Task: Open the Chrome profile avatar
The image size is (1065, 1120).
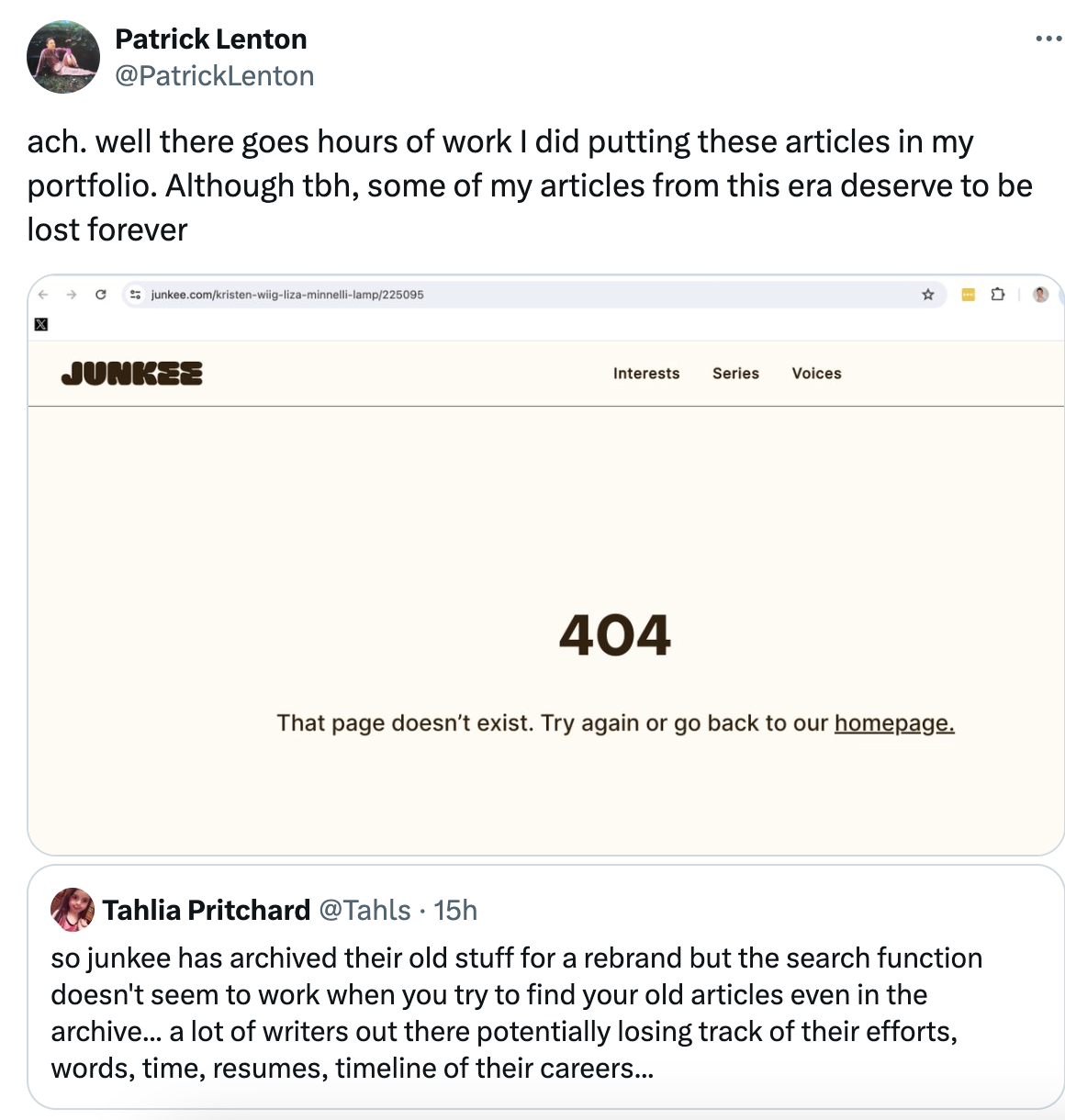Action: pos(1040,295)
